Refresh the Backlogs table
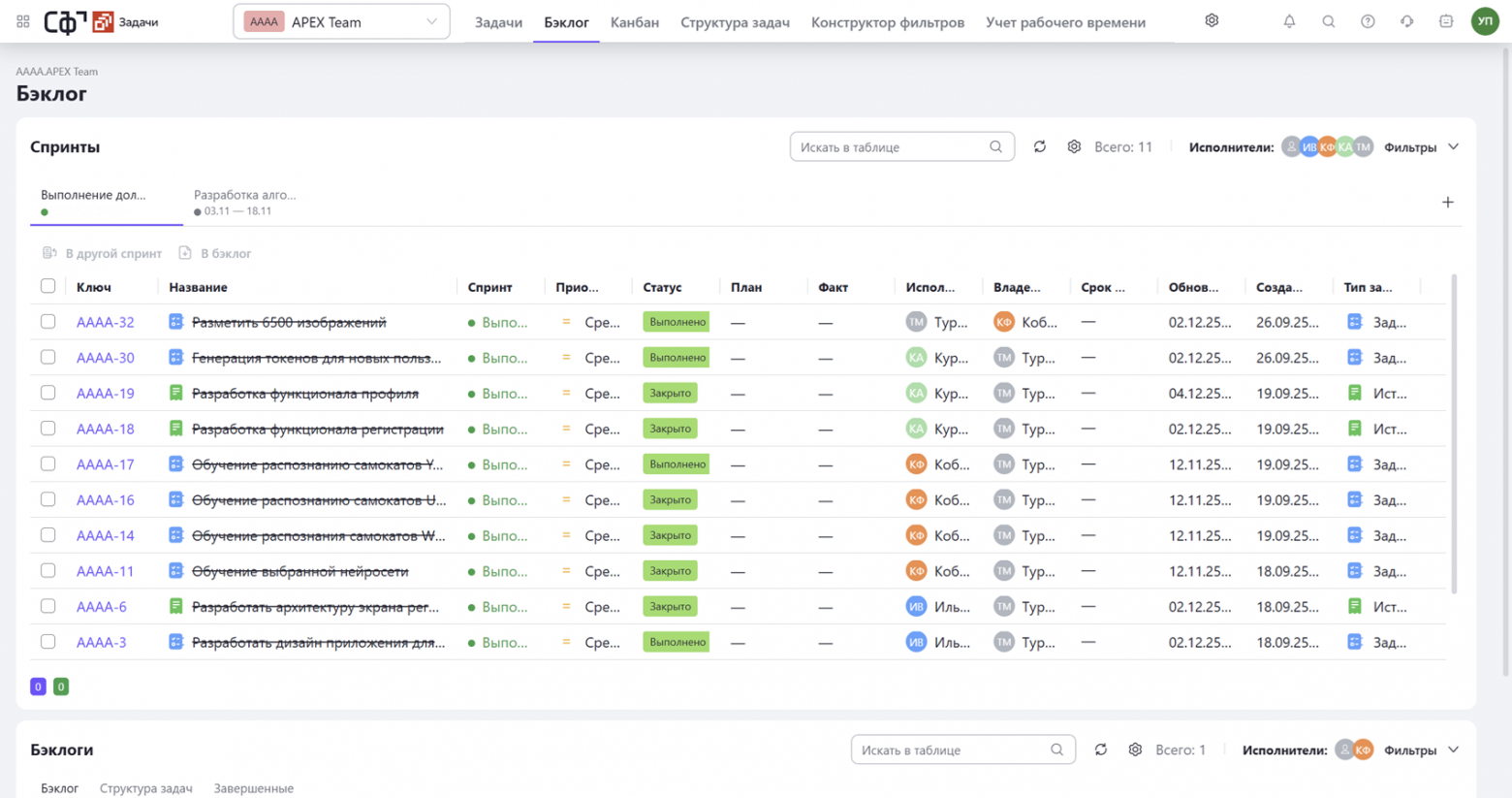 coord(1100,750)
